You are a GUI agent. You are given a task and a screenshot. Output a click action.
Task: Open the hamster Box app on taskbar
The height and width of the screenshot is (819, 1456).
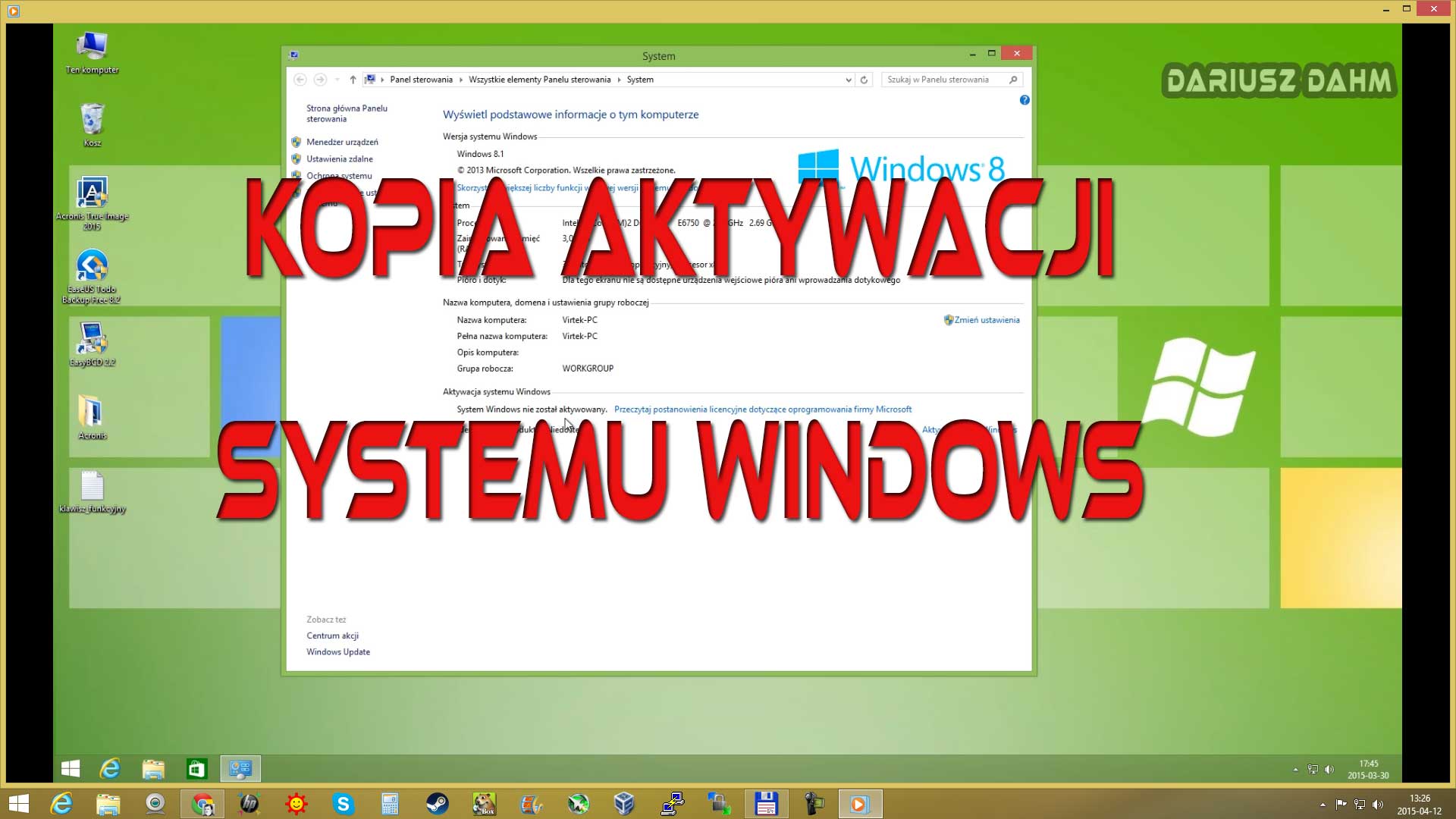(x=484, y=804)
